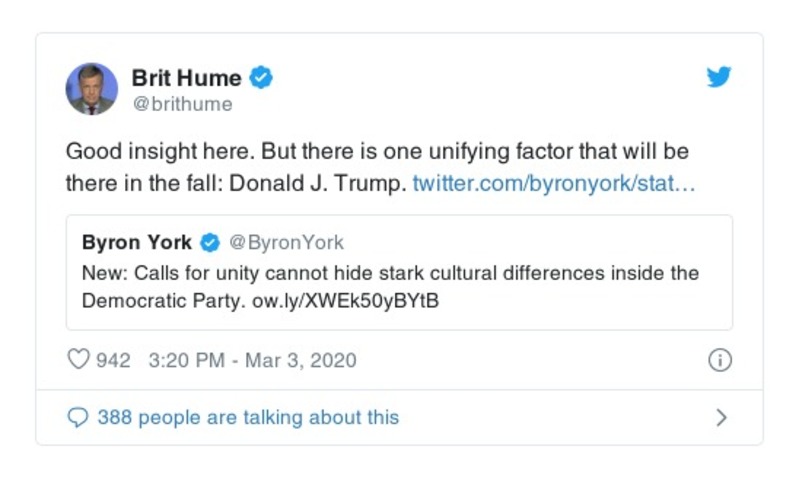The width and height of the screenshot is (799, 478).
Task: Like the tweet with the heart icon
Action: (78, 360)
